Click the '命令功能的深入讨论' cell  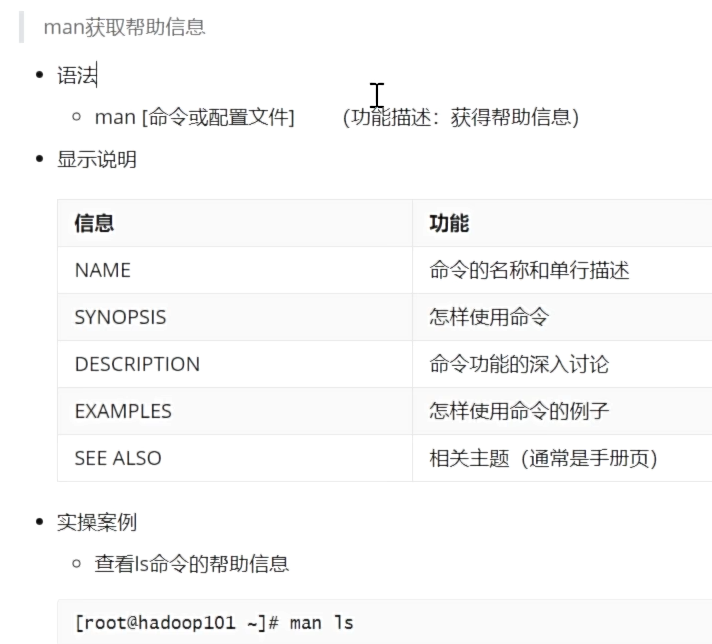[x=562, y=364]
